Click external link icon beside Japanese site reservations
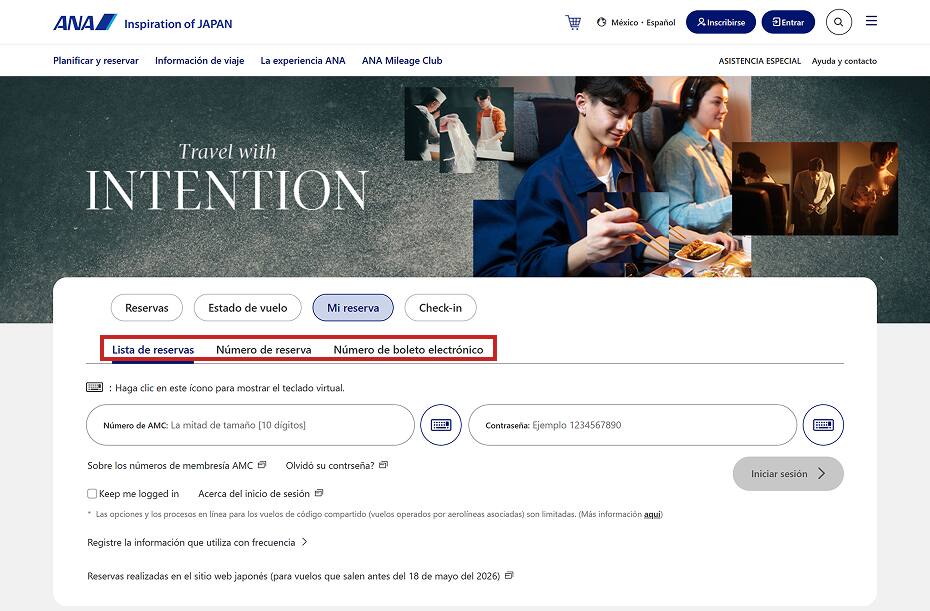Viewport: 930px width, 611px height. point(509,576)
